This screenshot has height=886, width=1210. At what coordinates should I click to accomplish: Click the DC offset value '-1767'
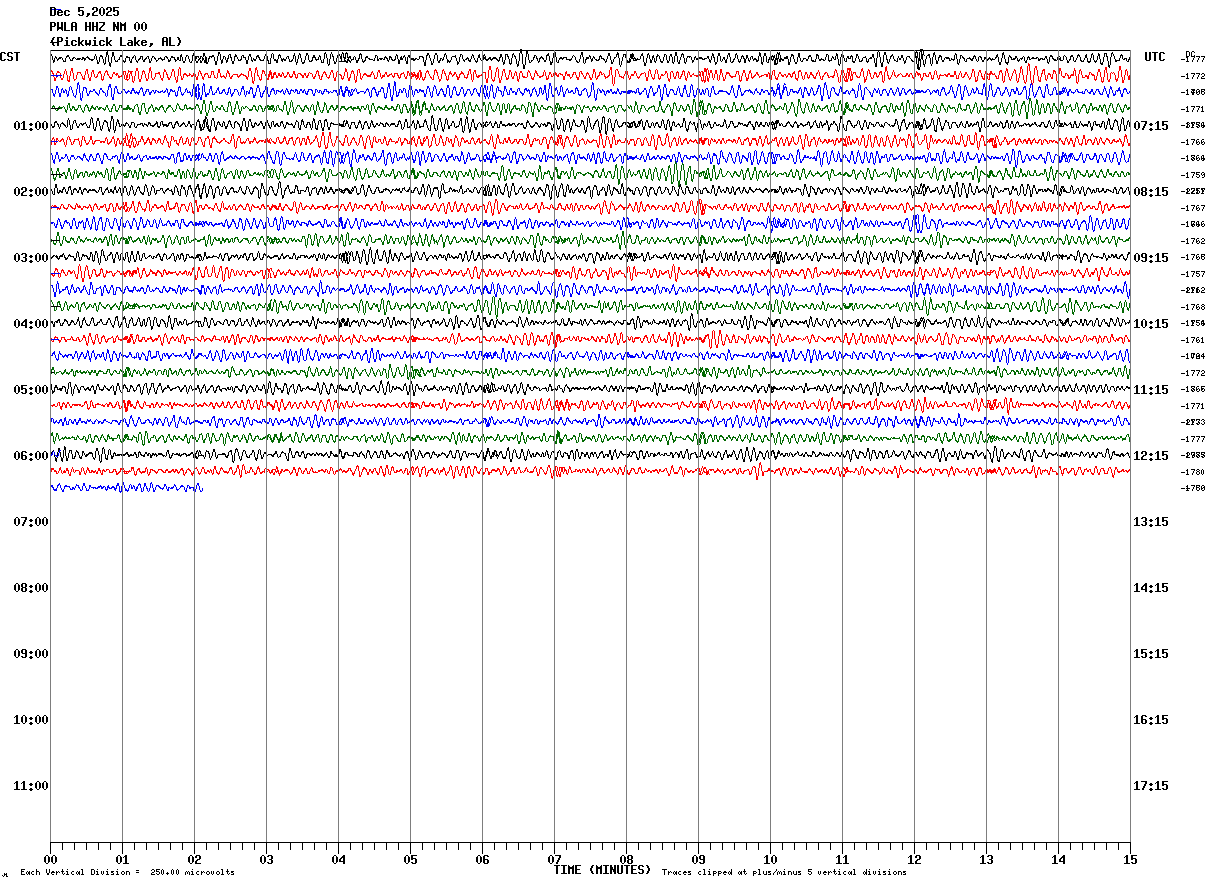pos(1193,208)
